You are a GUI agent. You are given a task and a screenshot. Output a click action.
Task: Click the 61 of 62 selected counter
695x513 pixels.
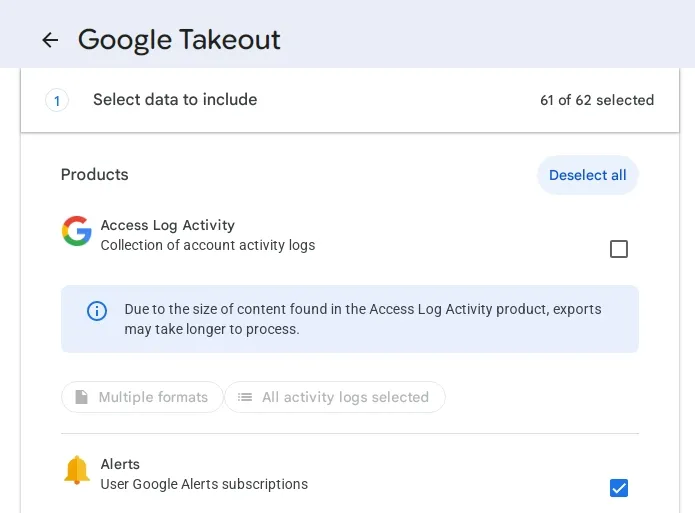pyautogui.click(x=597, y=100)
